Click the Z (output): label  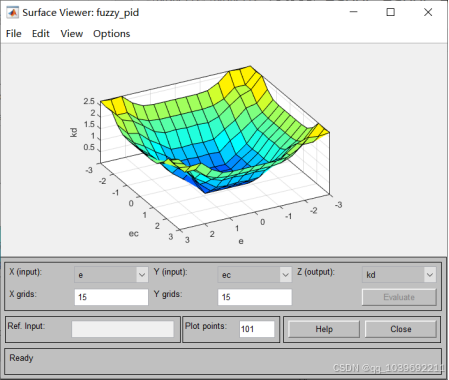coord(316,272)
